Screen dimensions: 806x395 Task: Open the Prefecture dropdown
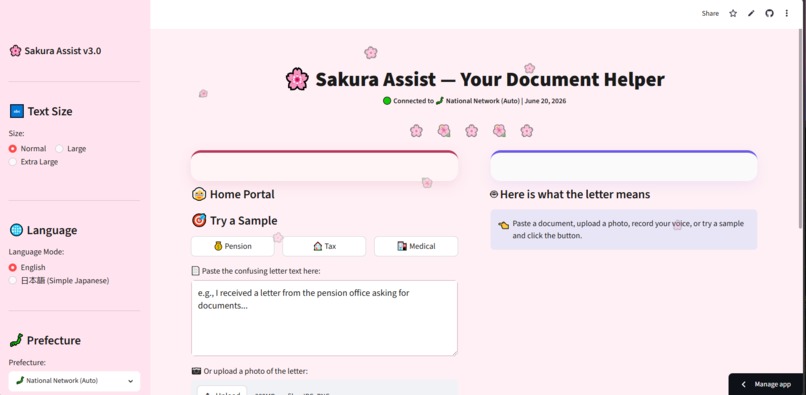click(74, 381)
